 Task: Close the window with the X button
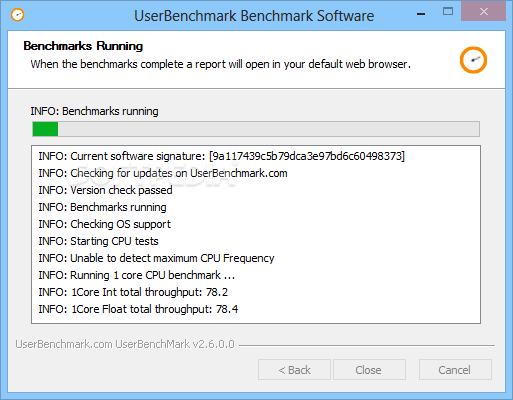tap(484, 12)
